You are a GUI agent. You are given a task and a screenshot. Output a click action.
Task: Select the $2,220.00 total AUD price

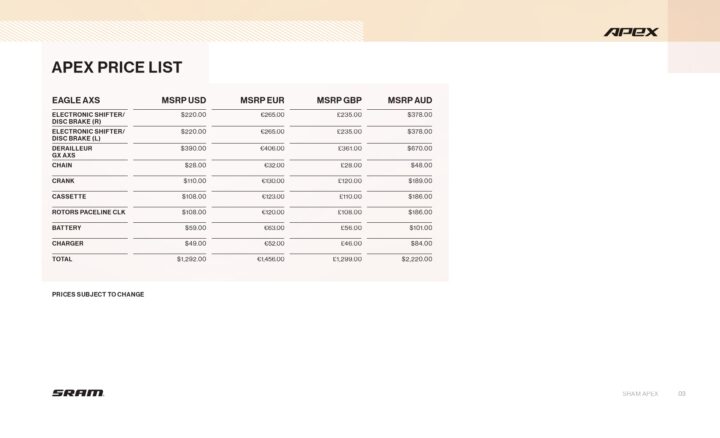[x=417, y=259]
